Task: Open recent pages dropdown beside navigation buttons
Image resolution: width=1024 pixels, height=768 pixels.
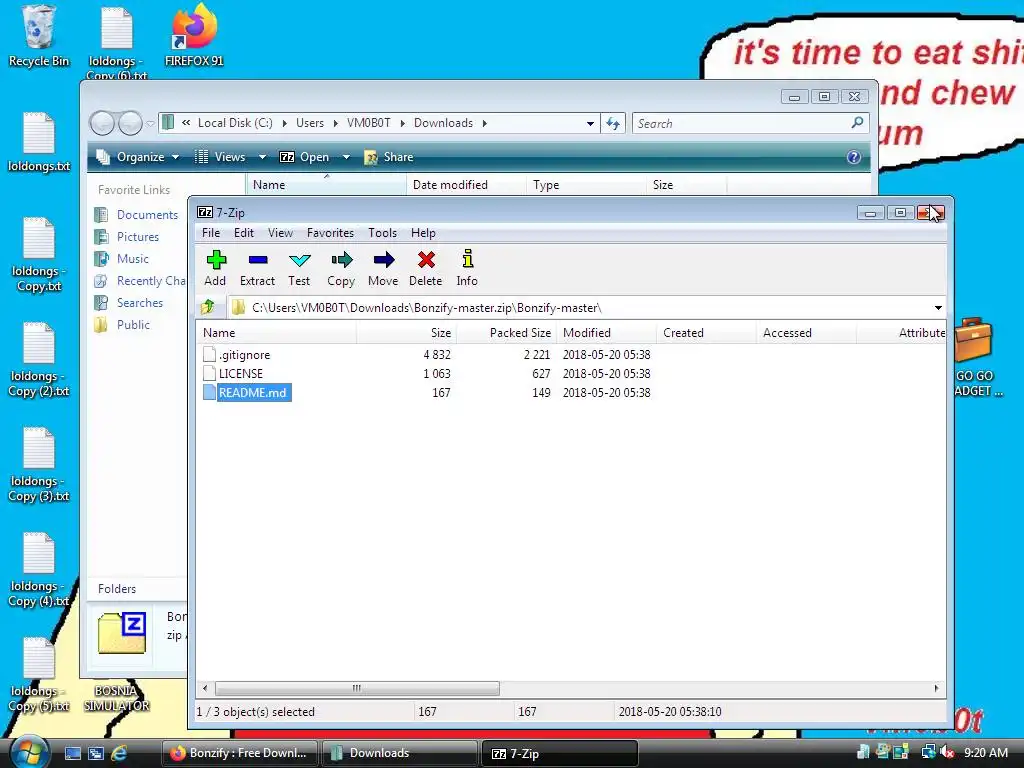Action: click(x=150, y=123)
